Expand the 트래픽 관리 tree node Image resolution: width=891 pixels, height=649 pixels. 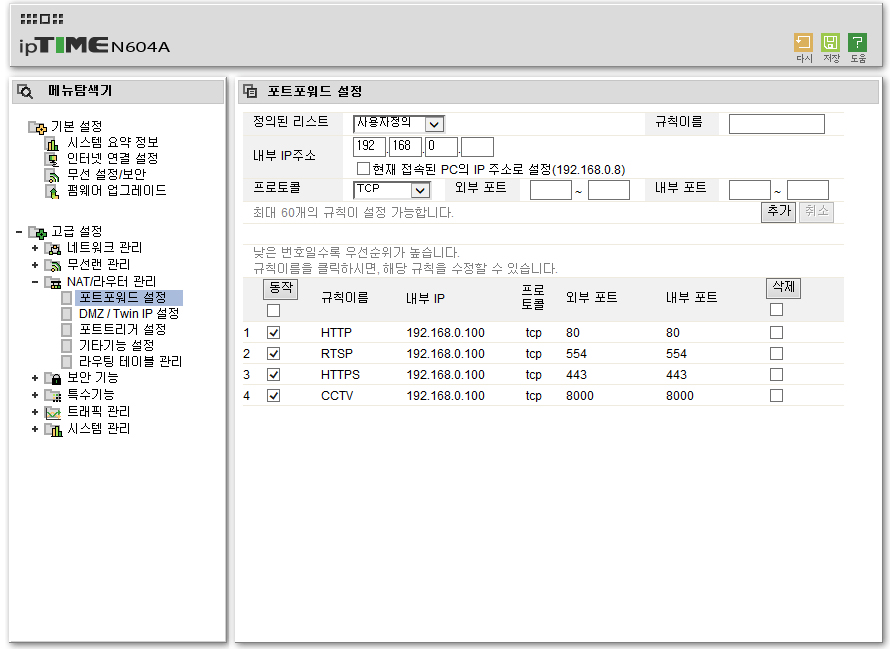coord(35,412)
